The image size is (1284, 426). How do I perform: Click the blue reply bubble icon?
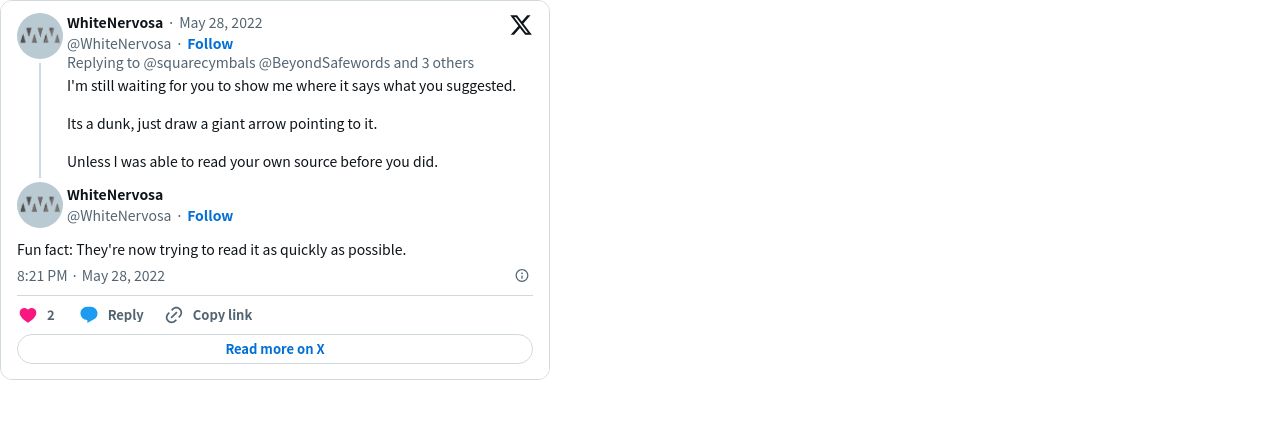coord(89,315)
